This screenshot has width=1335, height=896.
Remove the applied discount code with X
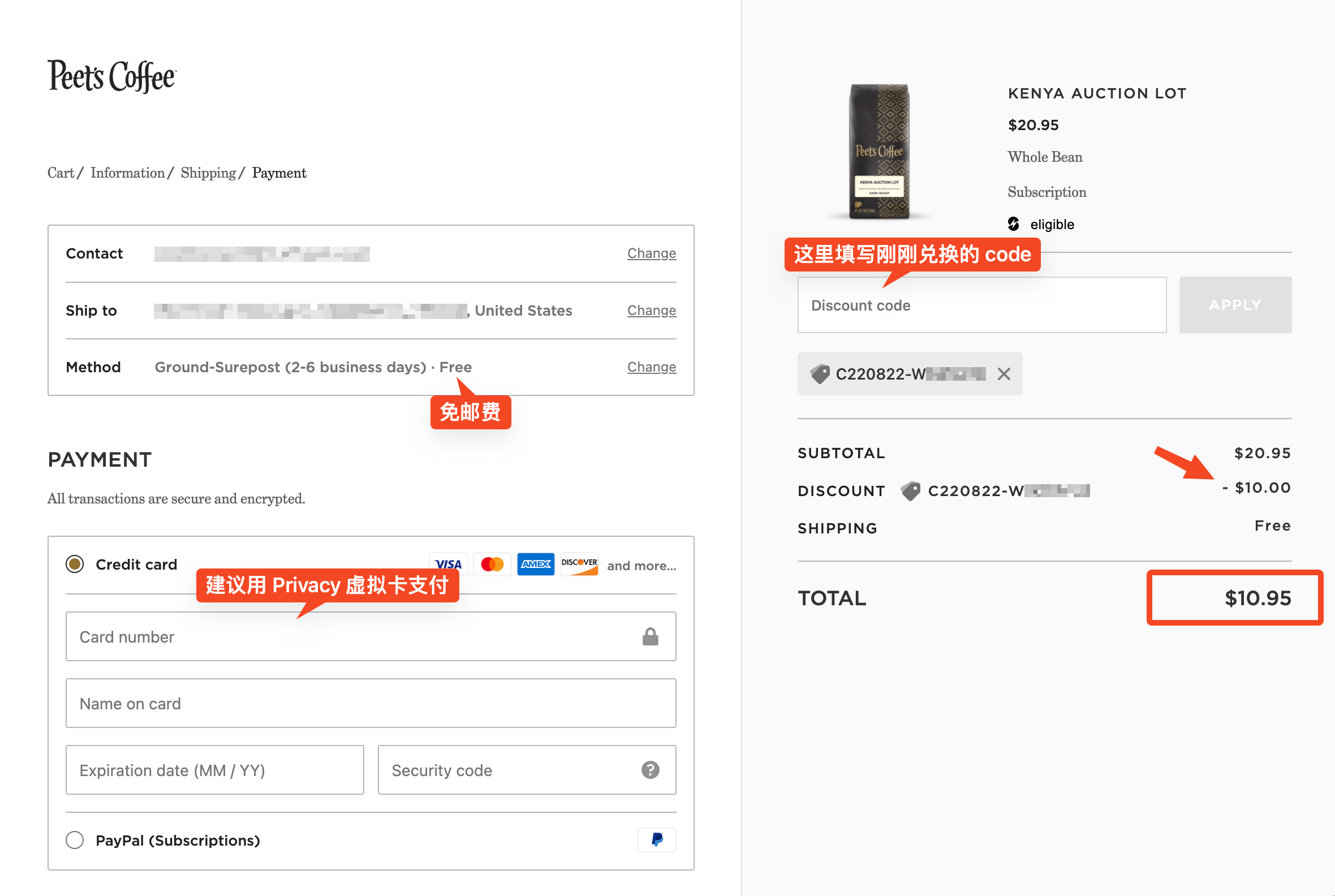(x=1004, y=374)
